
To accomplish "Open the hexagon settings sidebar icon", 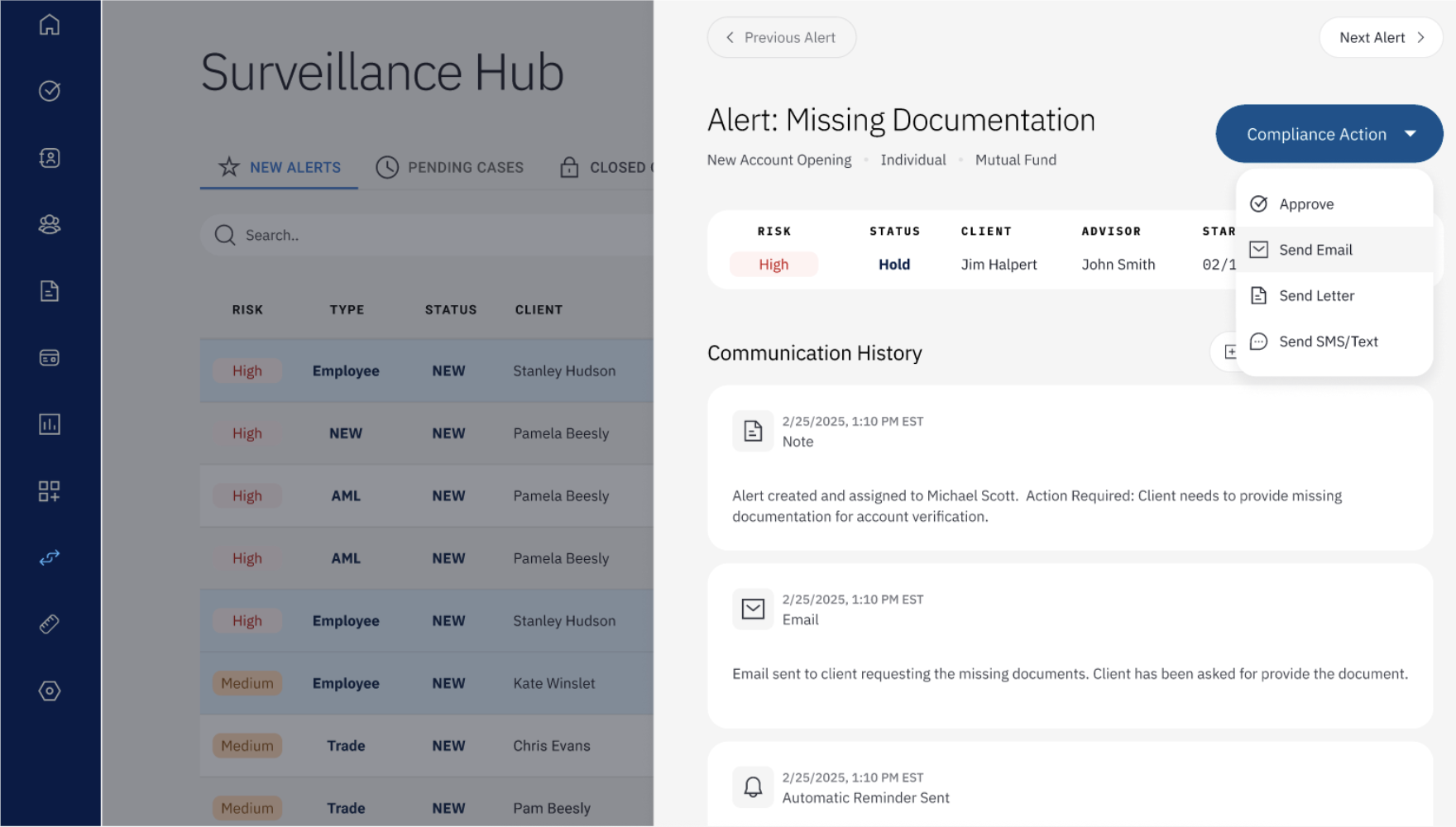I will point(50,691).
